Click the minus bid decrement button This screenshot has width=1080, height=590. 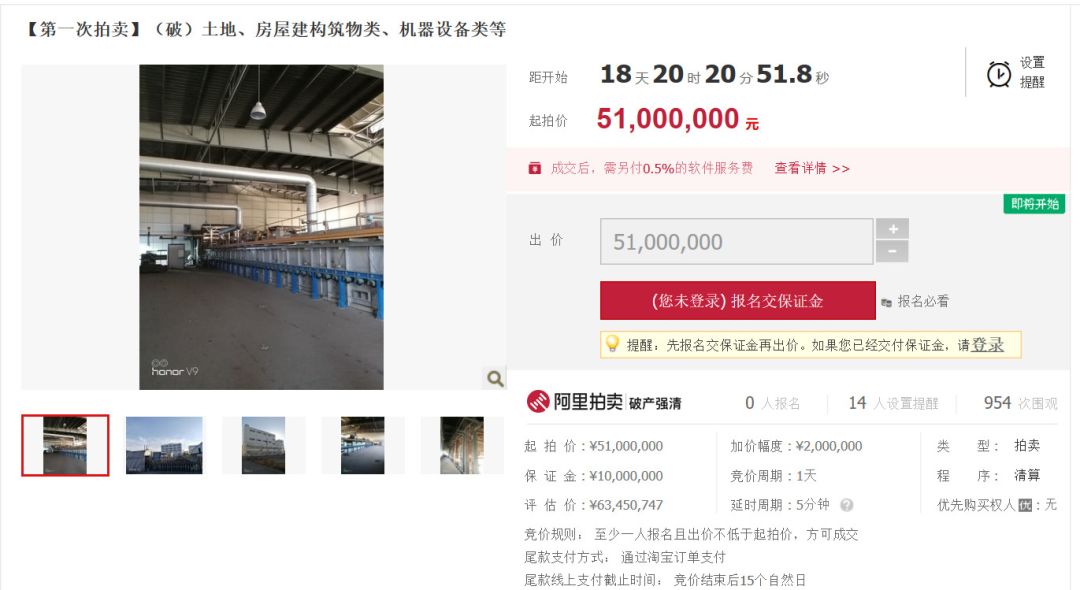[893, 252]
